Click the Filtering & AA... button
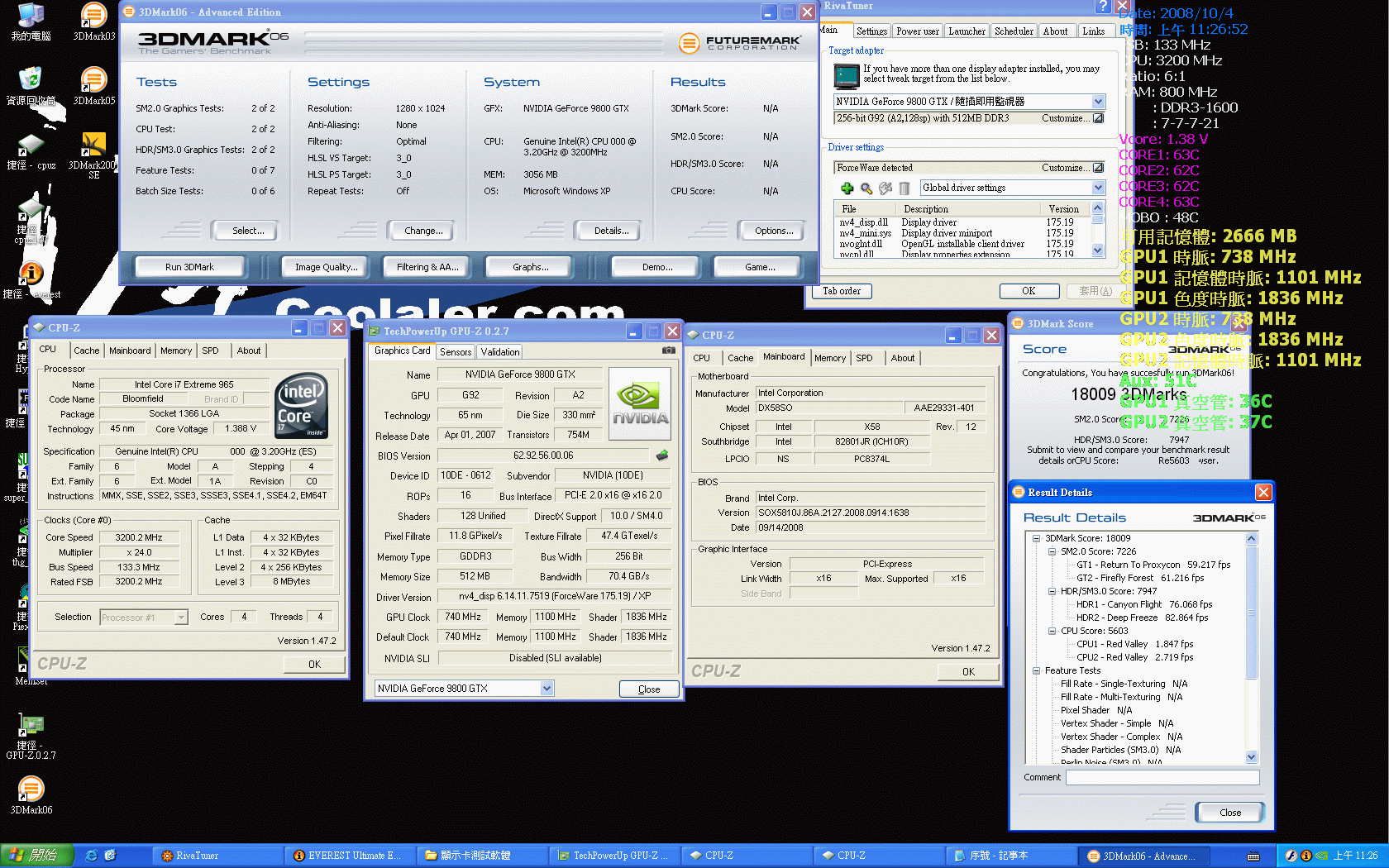Image resolution: width=1389 pixels, height=868 pixels. (x=427, y=267)
